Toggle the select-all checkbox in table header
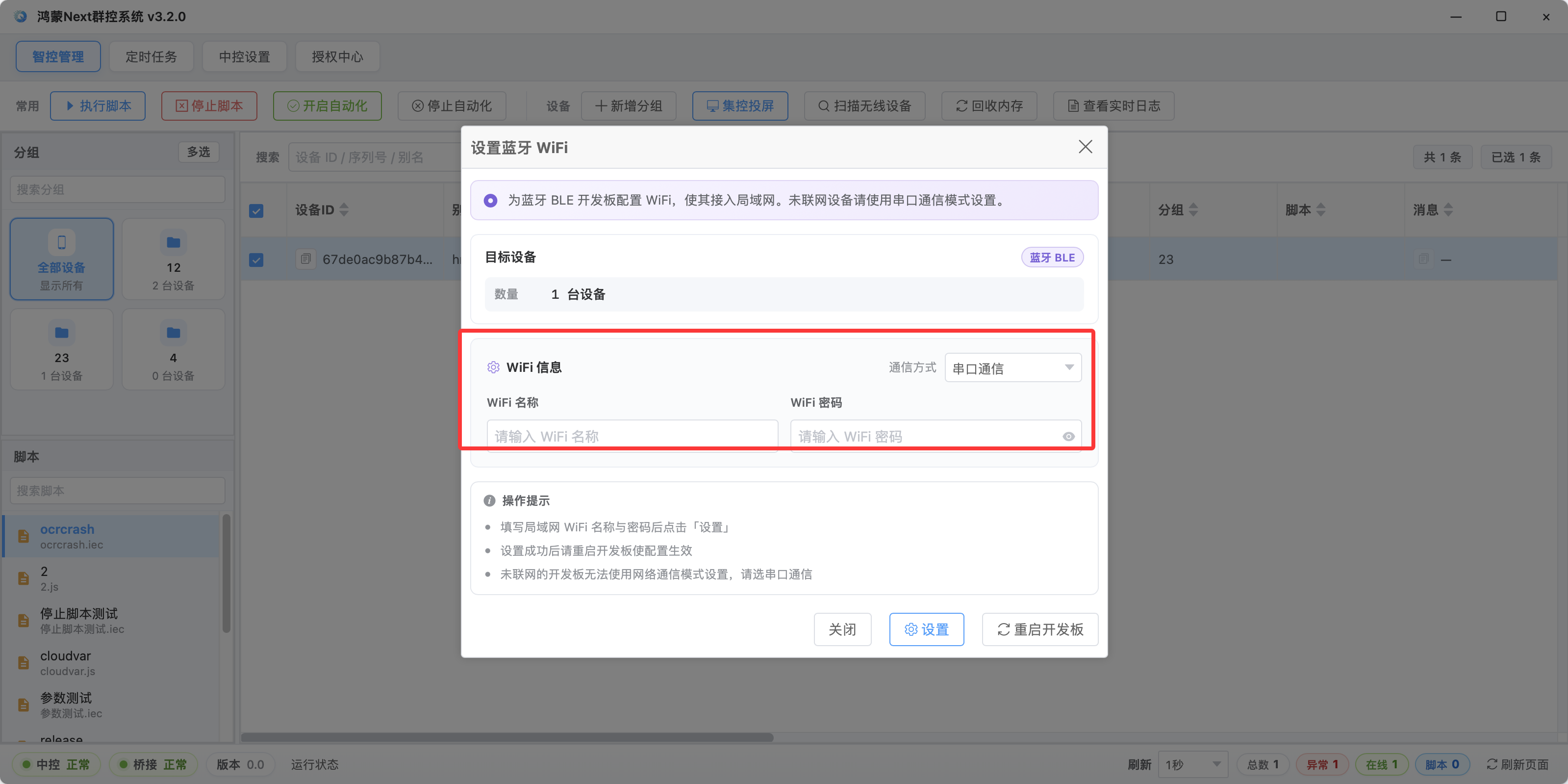This screenshot has height=784, width=1568. tap(256, 211)
